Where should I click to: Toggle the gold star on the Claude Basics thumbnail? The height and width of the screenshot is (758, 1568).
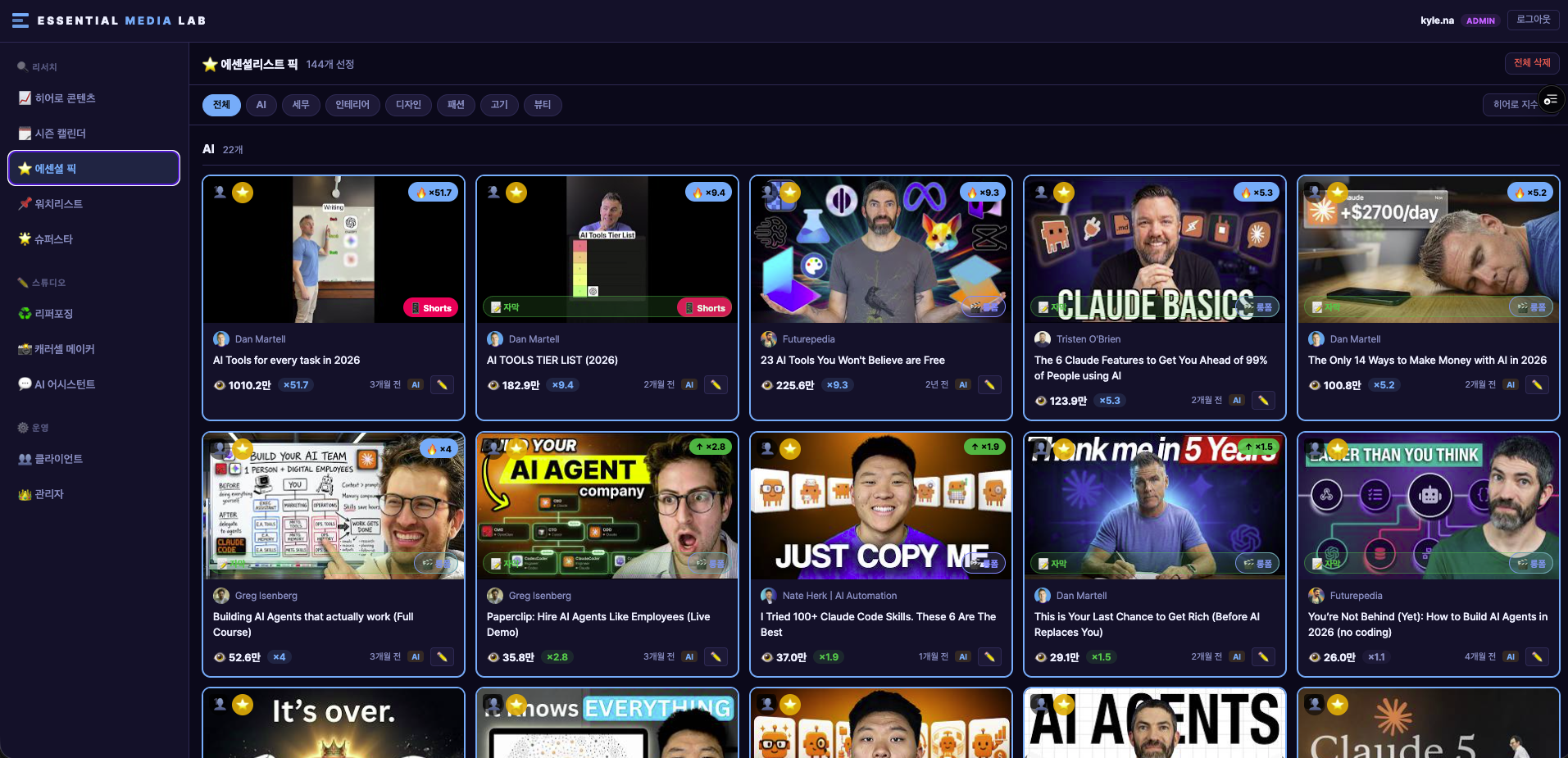pos(1064,193)
